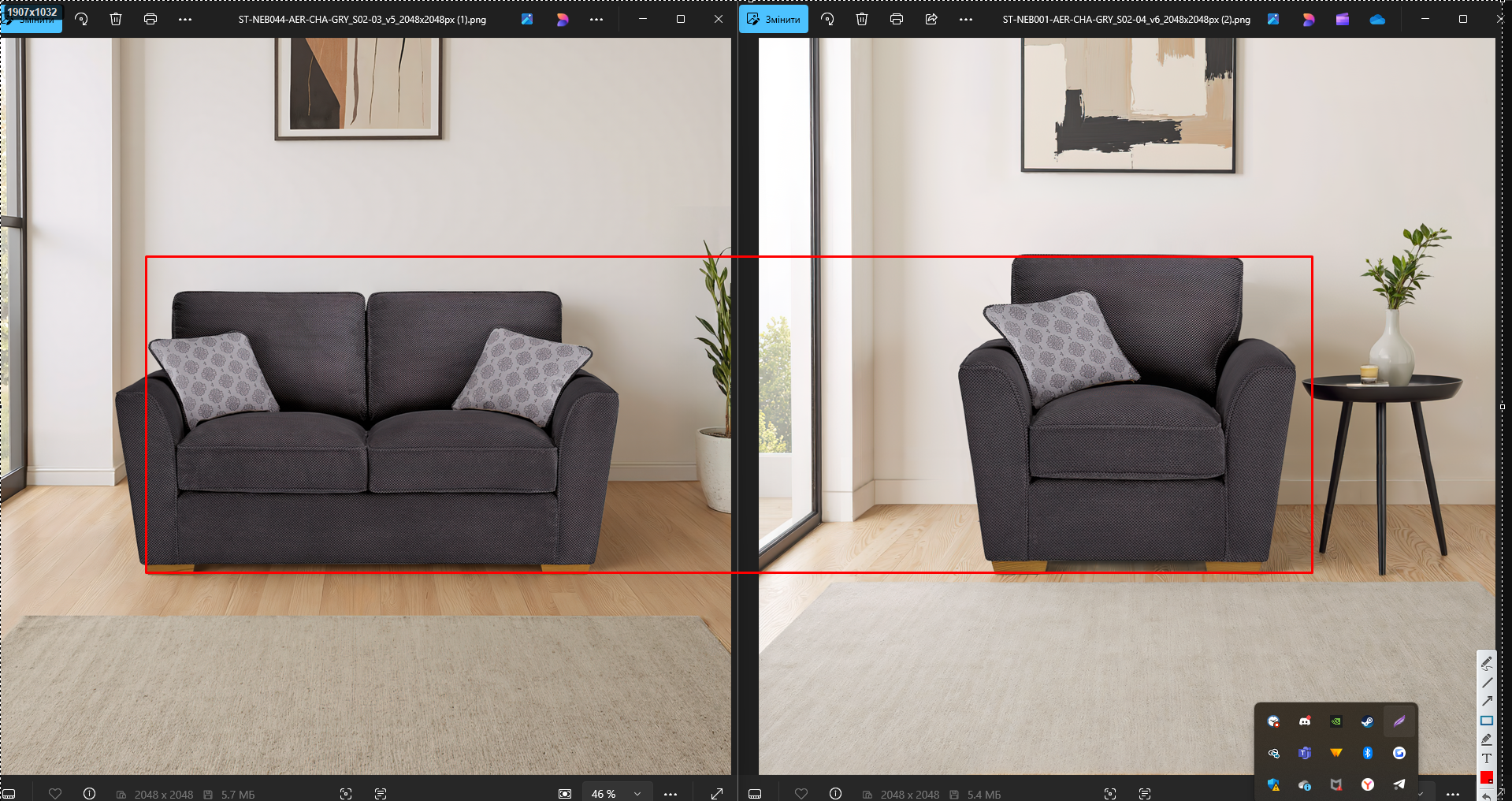
Task: Click the blue sparkle image icon in left window
Action: pyautogui.click(x=527, y=19)
